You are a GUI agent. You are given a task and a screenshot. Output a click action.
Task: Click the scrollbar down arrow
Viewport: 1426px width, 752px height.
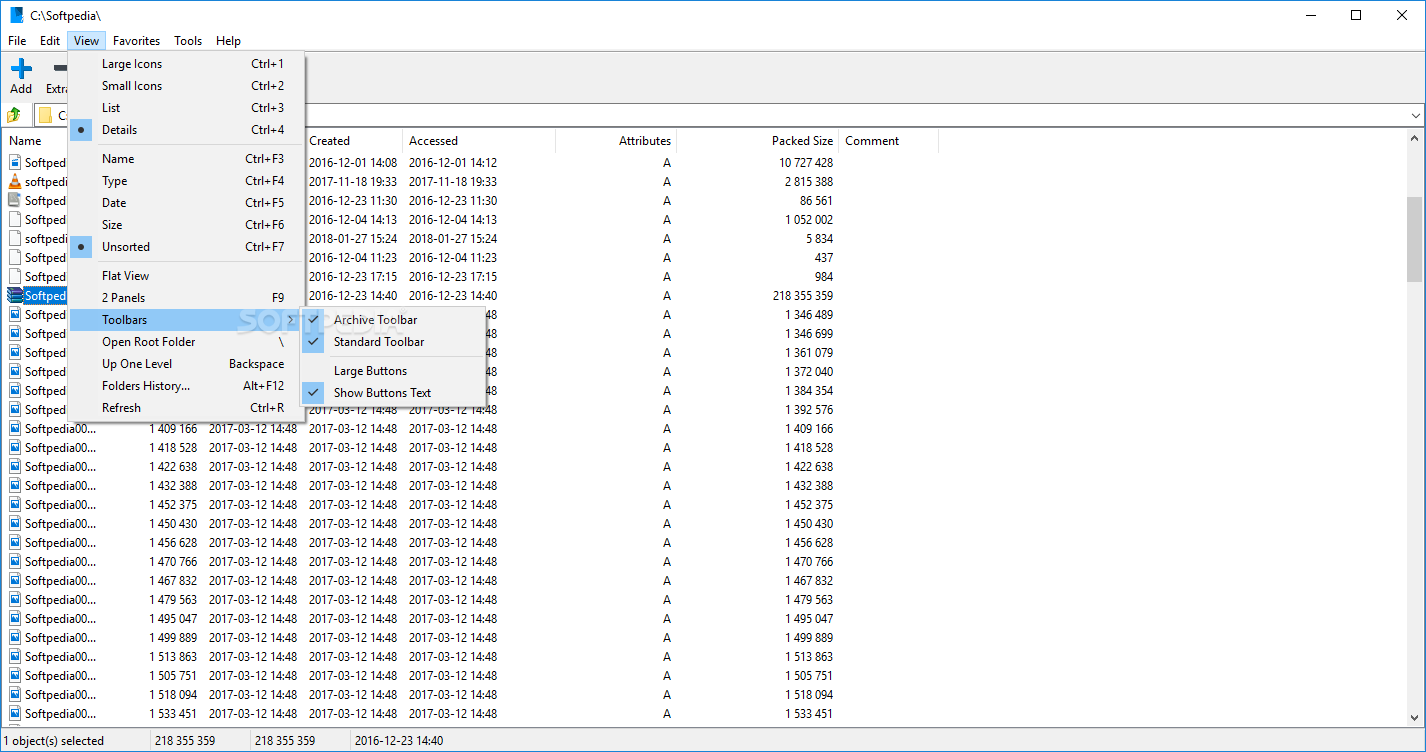pyautogui.click(x=1414, y=718)
